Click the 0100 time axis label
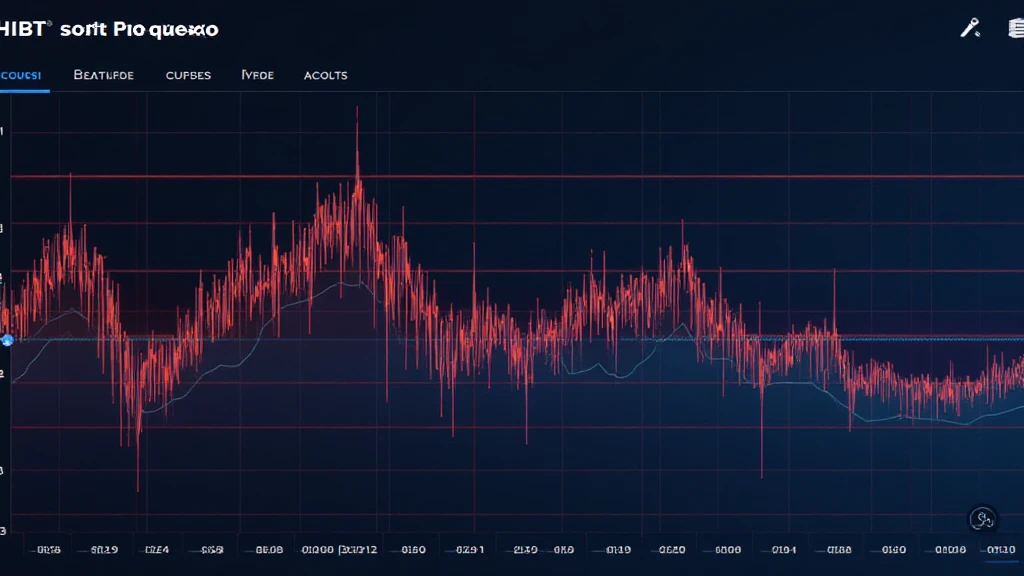 click(317, 550)
